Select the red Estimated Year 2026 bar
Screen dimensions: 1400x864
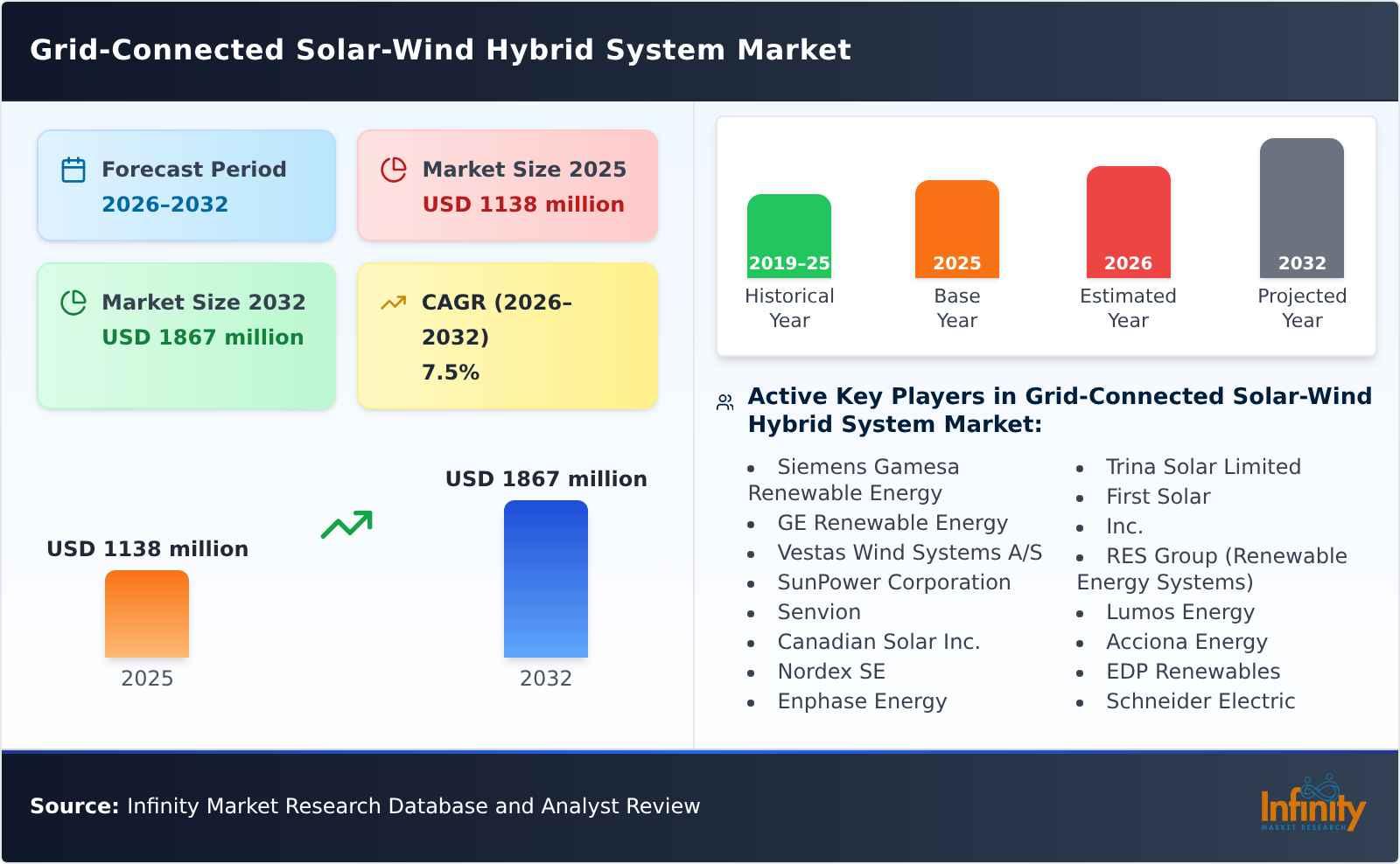click(1128, 219)
